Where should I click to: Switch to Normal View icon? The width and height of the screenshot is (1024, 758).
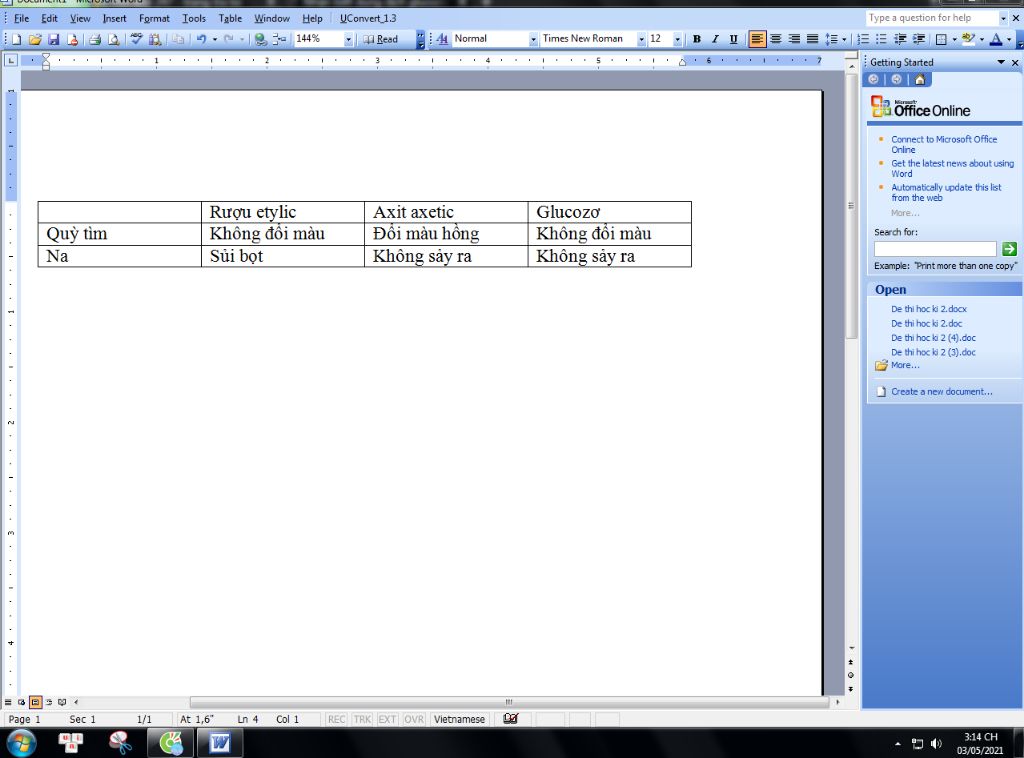pyautogui.click(x=8, y=703)
